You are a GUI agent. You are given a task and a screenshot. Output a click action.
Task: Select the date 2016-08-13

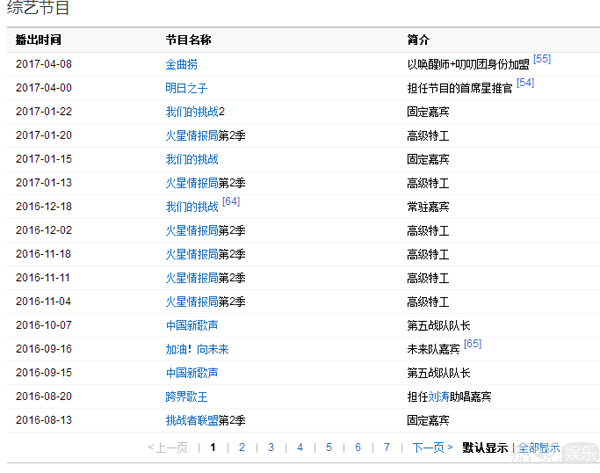pos(44,420)
